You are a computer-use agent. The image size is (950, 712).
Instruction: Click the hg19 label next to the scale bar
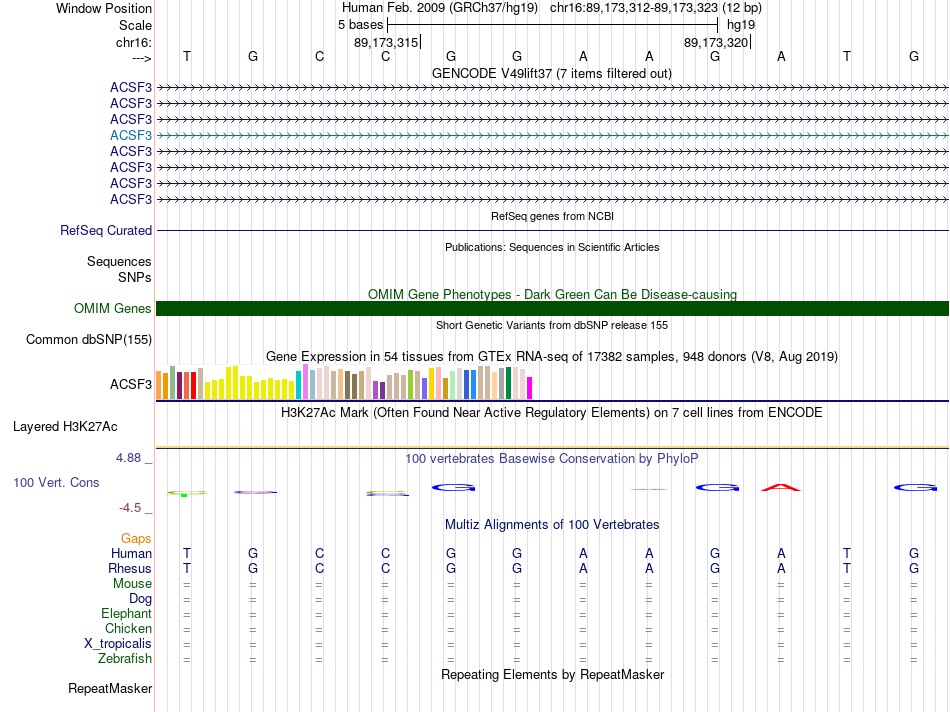(x=741, y=25)
